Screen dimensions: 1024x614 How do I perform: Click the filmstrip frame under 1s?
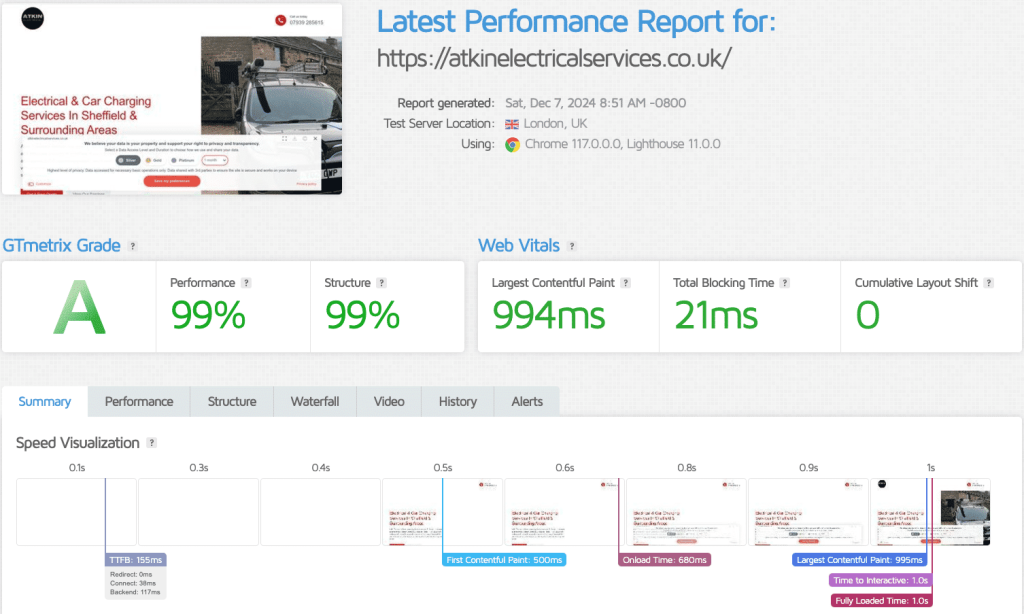931,512
